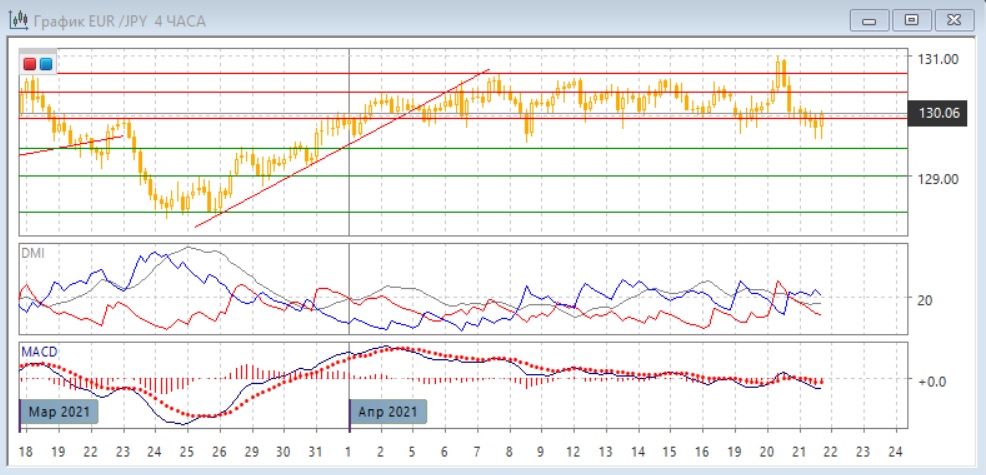986x475 pixels.
Task: Close the EUR/JPY chart window
Action: 953,20
